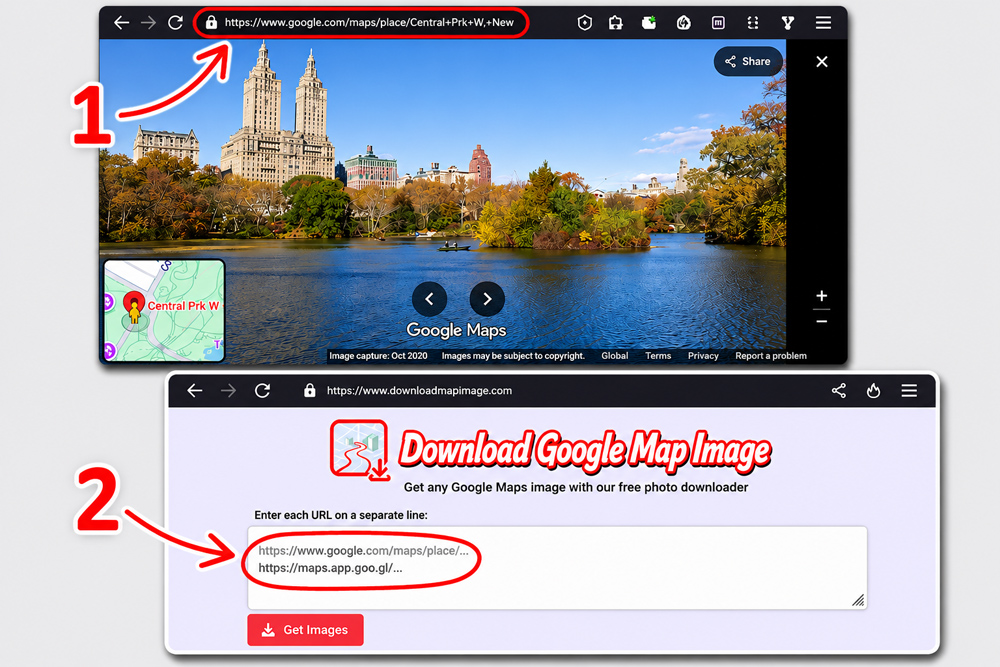Click Report a problem
The width and height of the screenshot is (1000, 667).
point(771,356)
